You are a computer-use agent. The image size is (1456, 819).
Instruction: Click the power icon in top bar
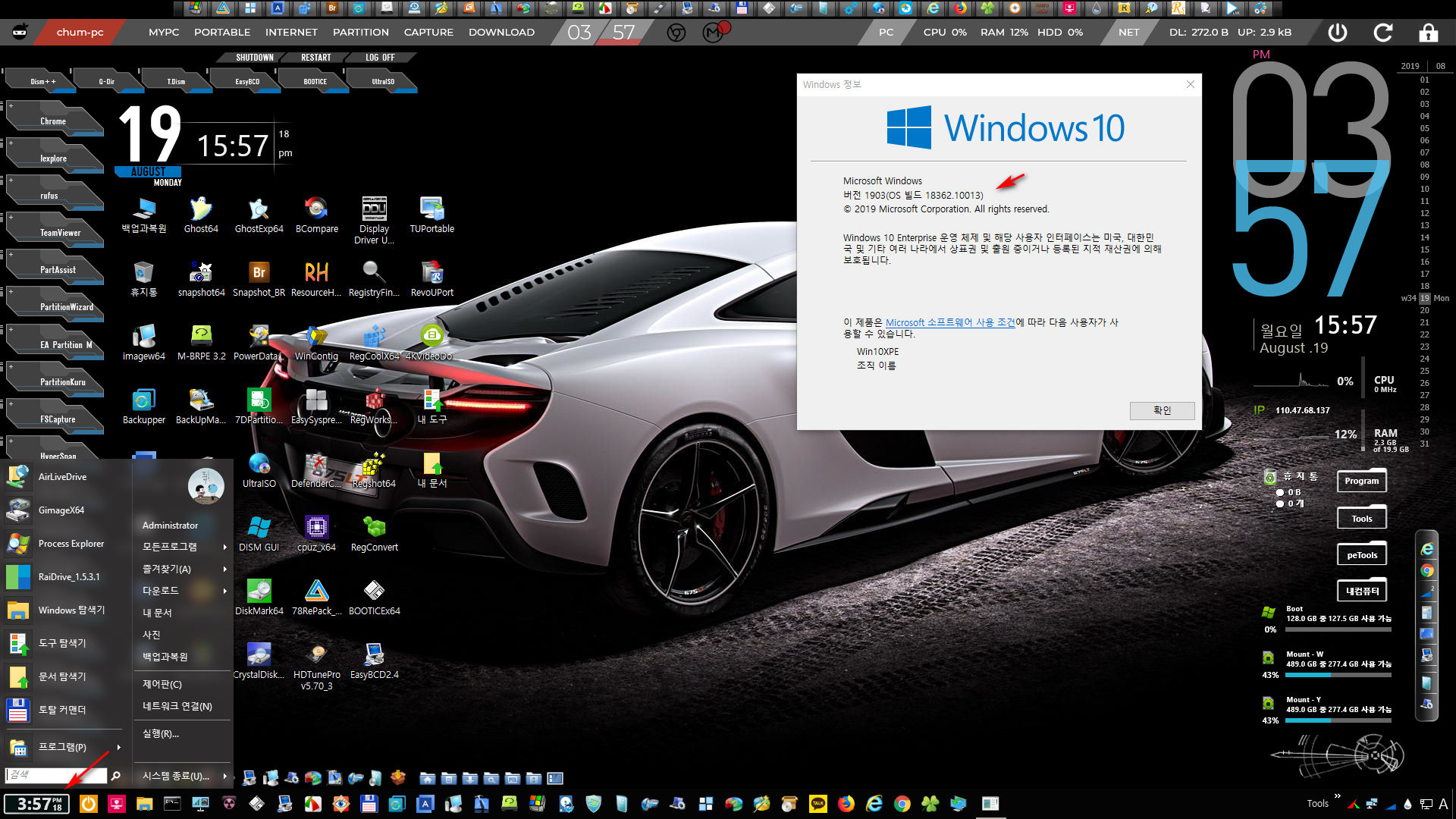[1338, 33]
